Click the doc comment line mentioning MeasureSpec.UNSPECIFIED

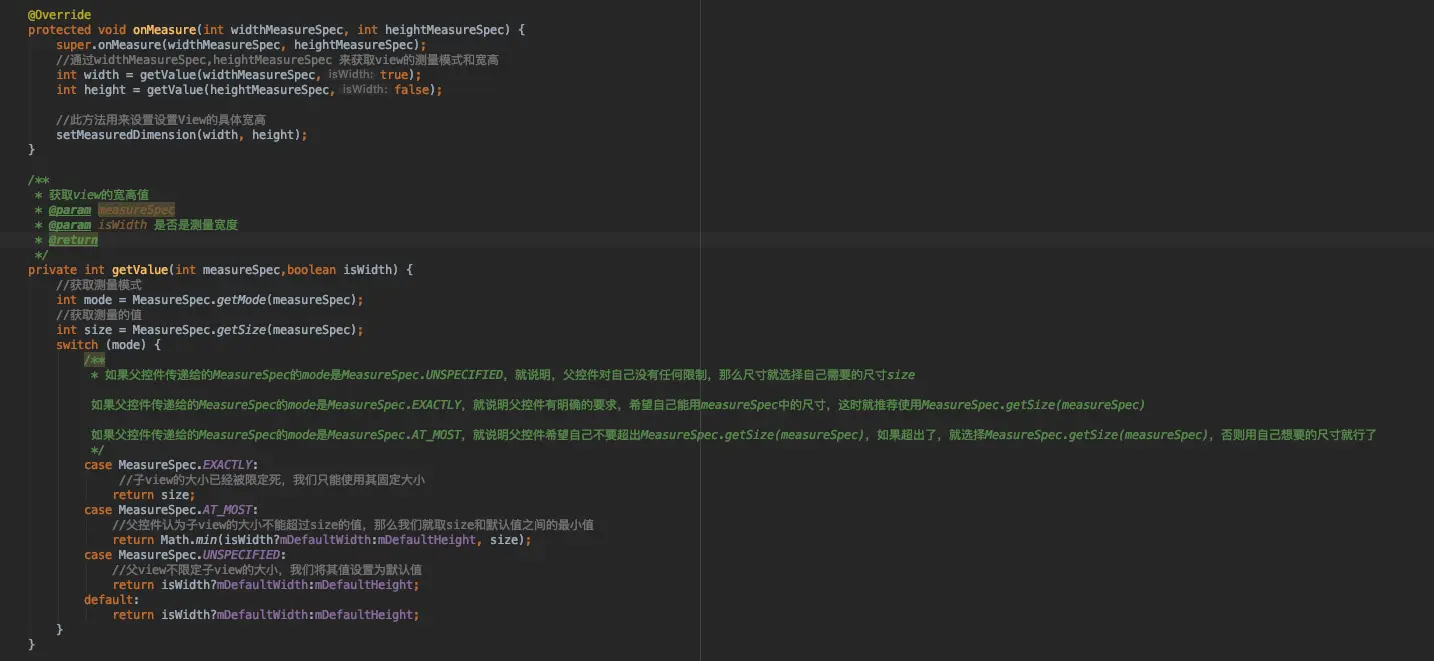click(502, 375)
